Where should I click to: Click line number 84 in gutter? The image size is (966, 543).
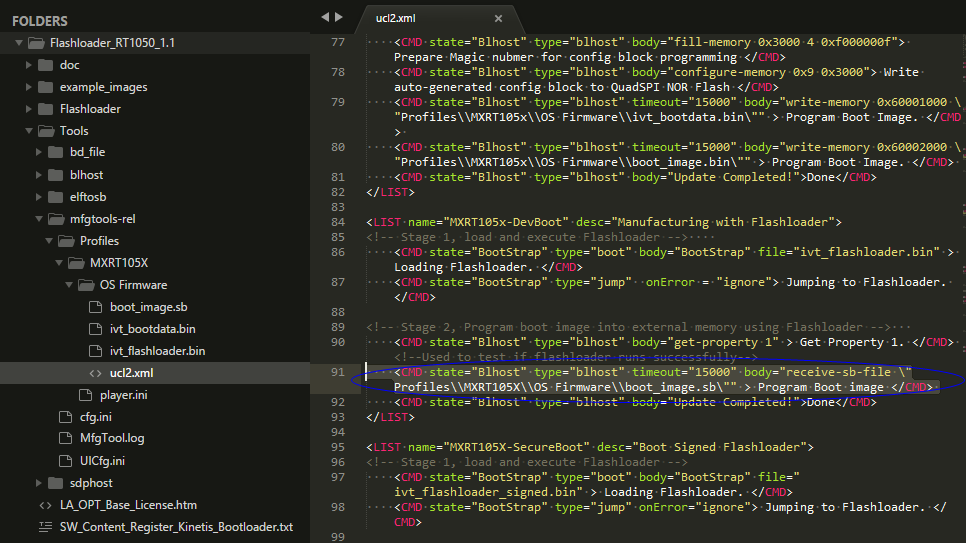pyautogui.click(x=338, y=222)
